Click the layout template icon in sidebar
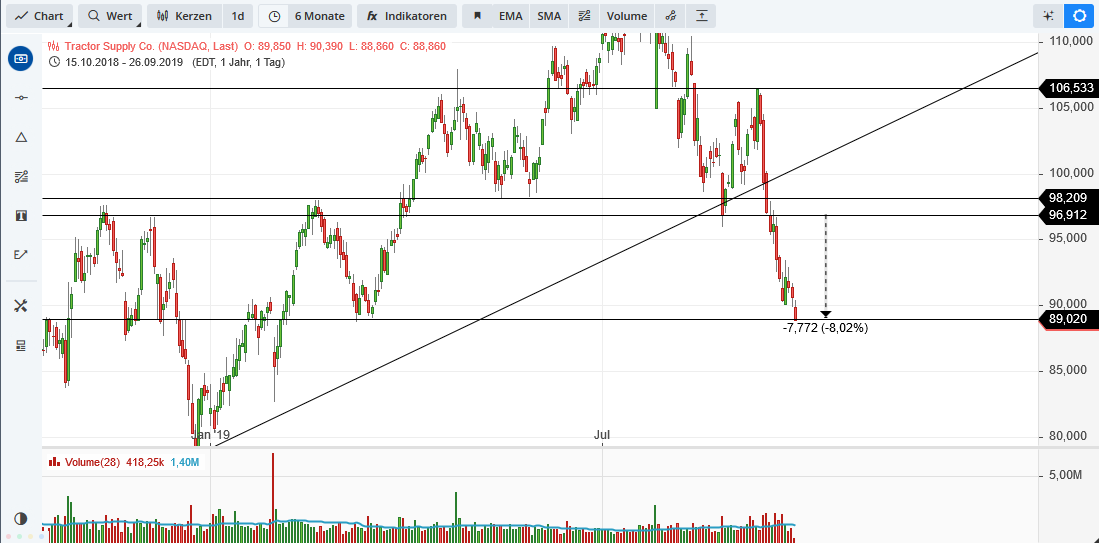Image resolution: width=1099 pixels, height=543 pixels. pyautogui.click(x=21, y=345)
